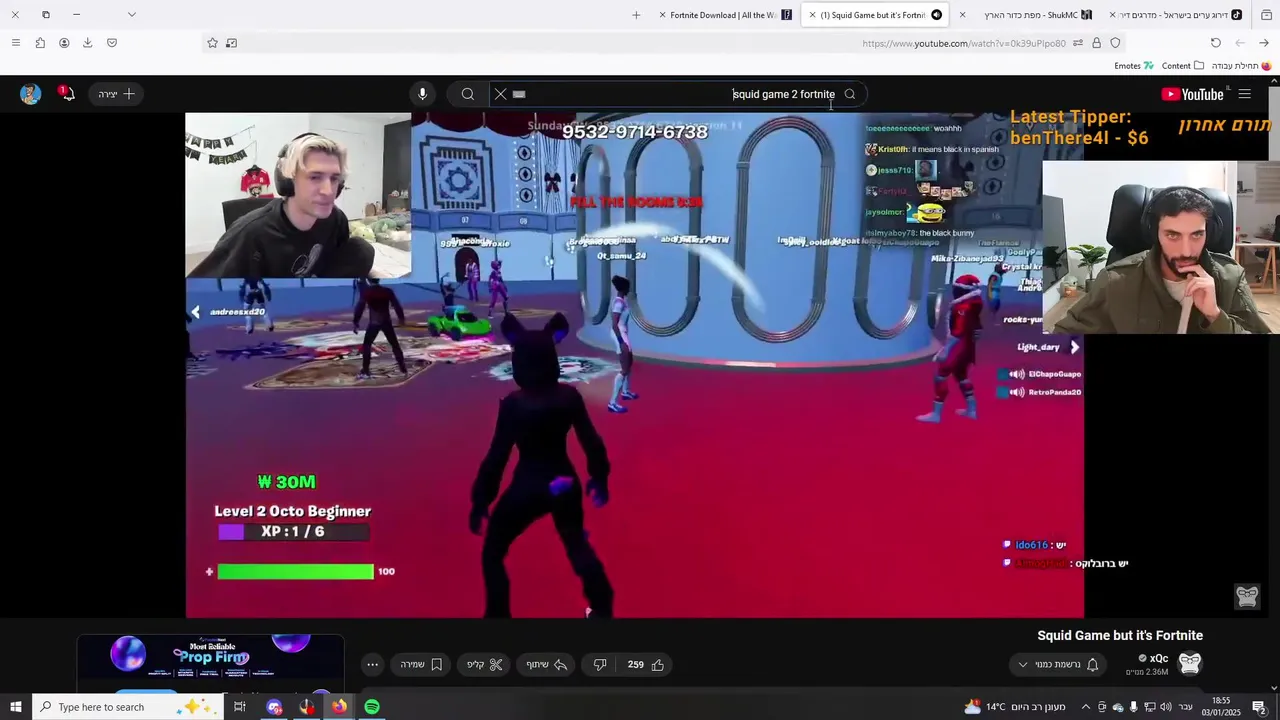1280x720 pixels.
Task: Open the browser extensions puzzle icon
Action: click(x=40, y=43)
